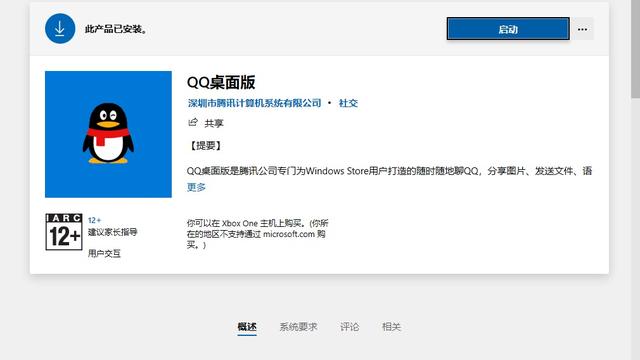Click the QQ penguin app logo
The width and height of the screenshot is (640, 360).
[108, 134]
